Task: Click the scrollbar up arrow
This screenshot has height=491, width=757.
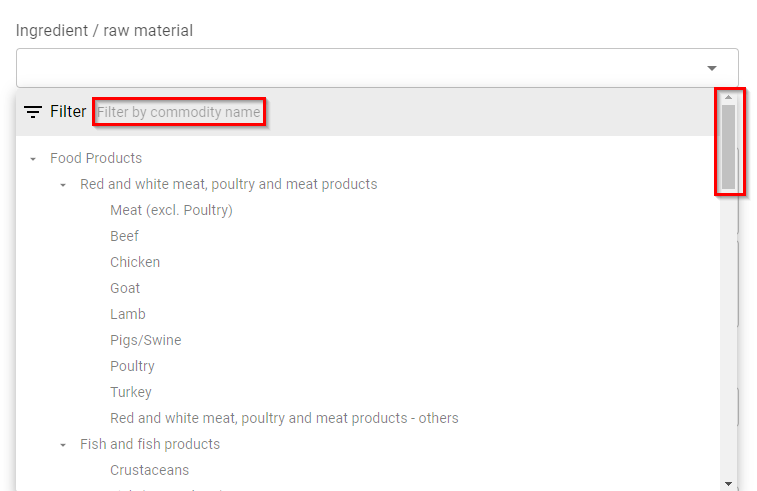Action: coord(729,98)
